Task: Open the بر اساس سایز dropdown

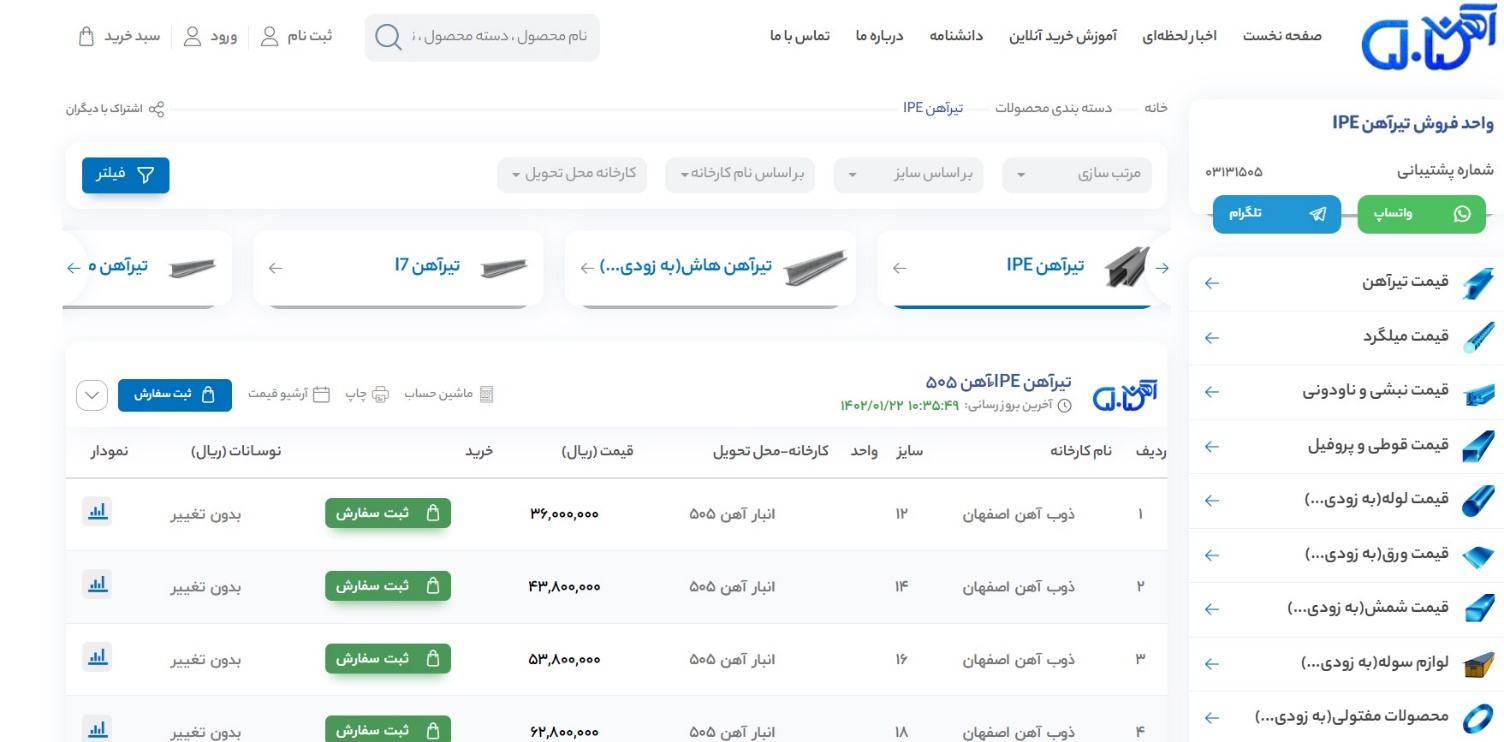Action: pos(908,175)
